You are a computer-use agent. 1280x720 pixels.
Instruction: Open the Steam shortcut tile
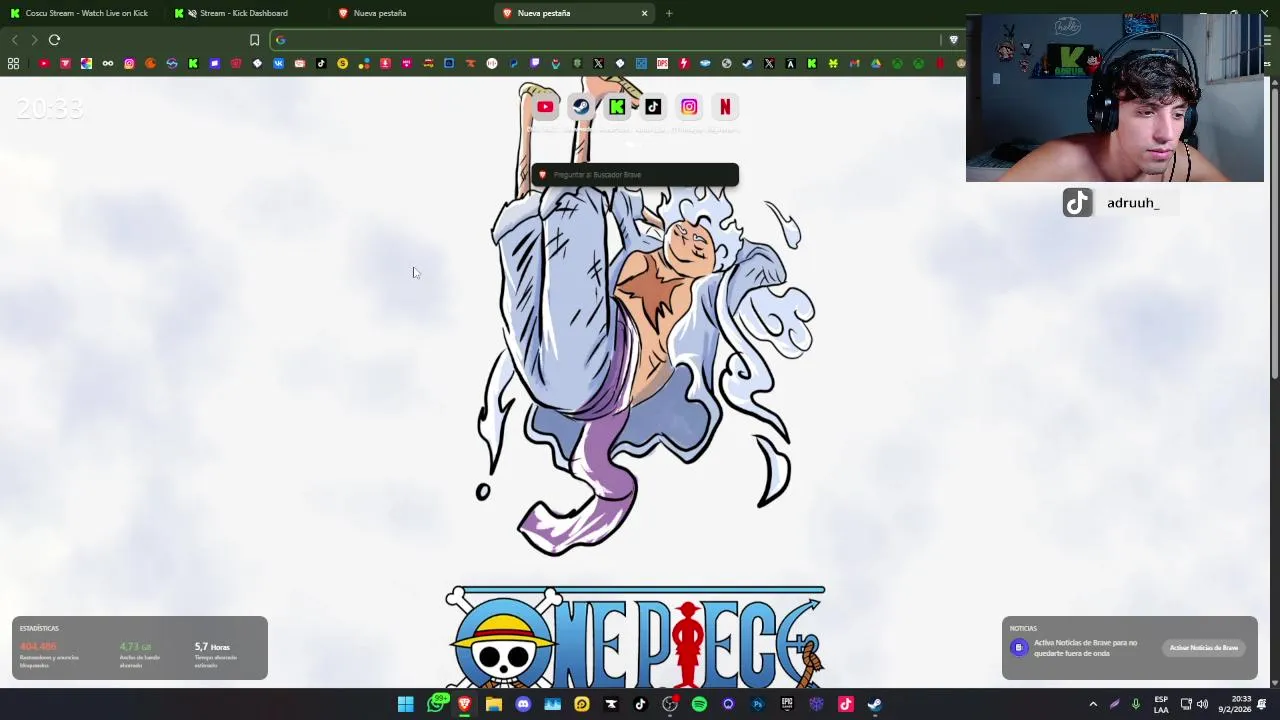pyautogui.click(x=581, y=107)
